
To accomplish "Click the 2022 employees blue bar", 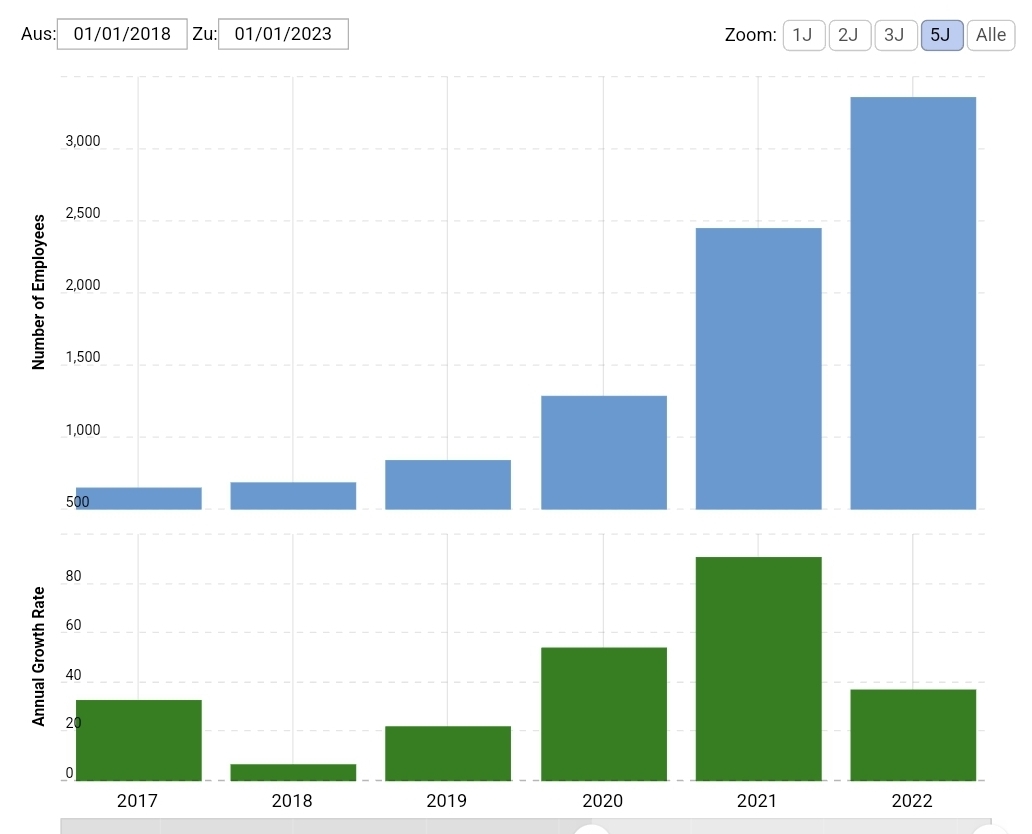I will coord(913,303).
